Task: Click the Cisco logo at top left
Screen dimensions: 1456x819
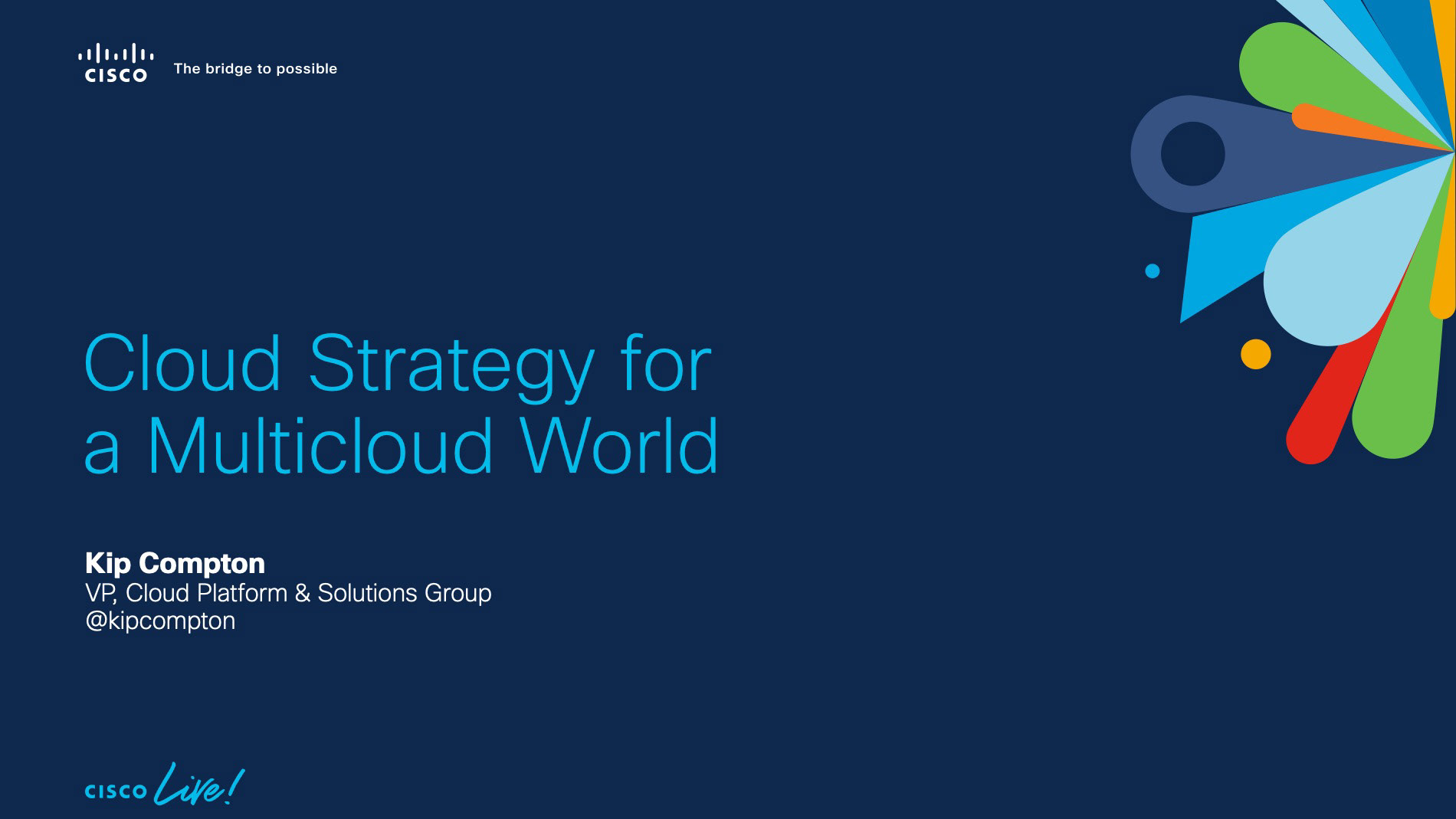Action: [116, 63]
